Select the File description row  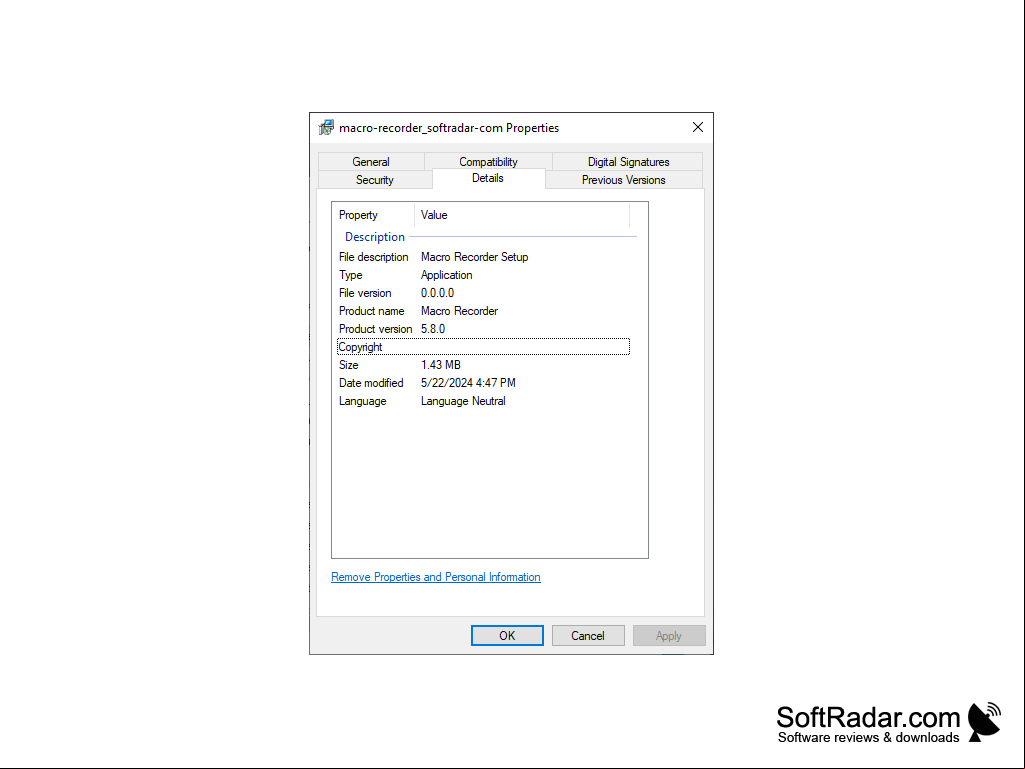[x=483, y=257]
